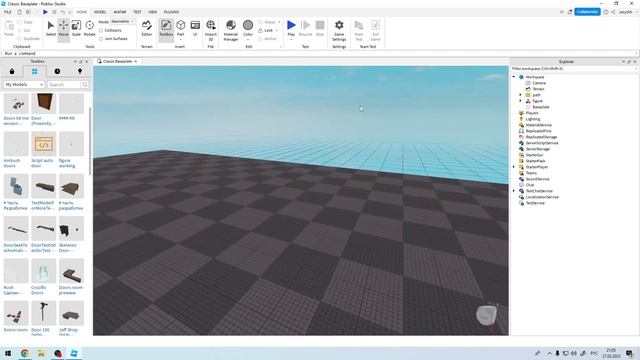
Task: Open the Mode Geometric dropdown
Action: pos(123,22)
